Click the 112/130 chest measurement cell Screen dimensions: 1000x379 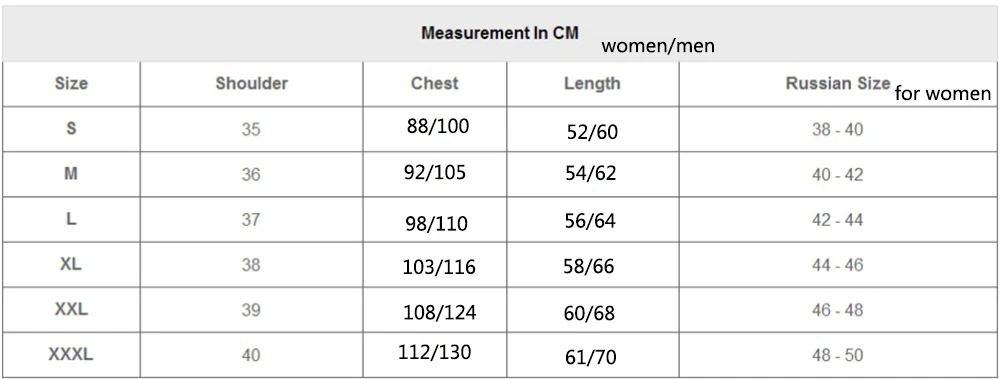[434, 352]
